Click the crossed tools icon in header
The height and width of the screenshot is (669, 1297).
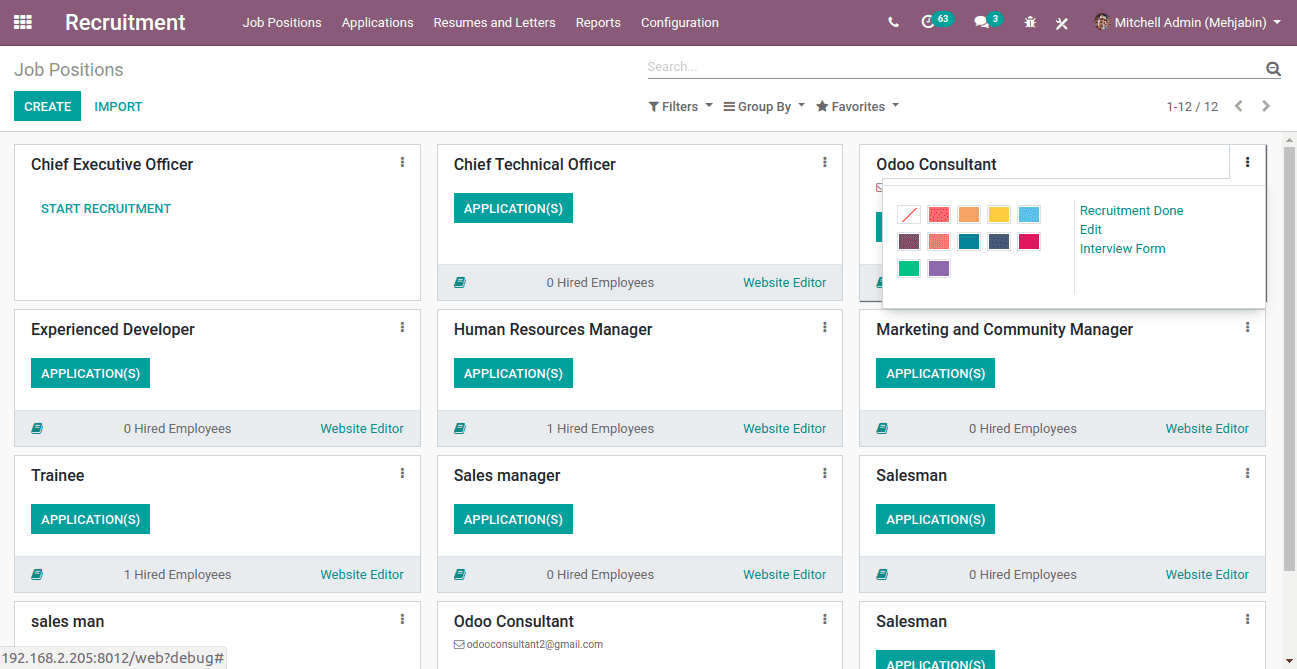click(x=1062, y=22)
